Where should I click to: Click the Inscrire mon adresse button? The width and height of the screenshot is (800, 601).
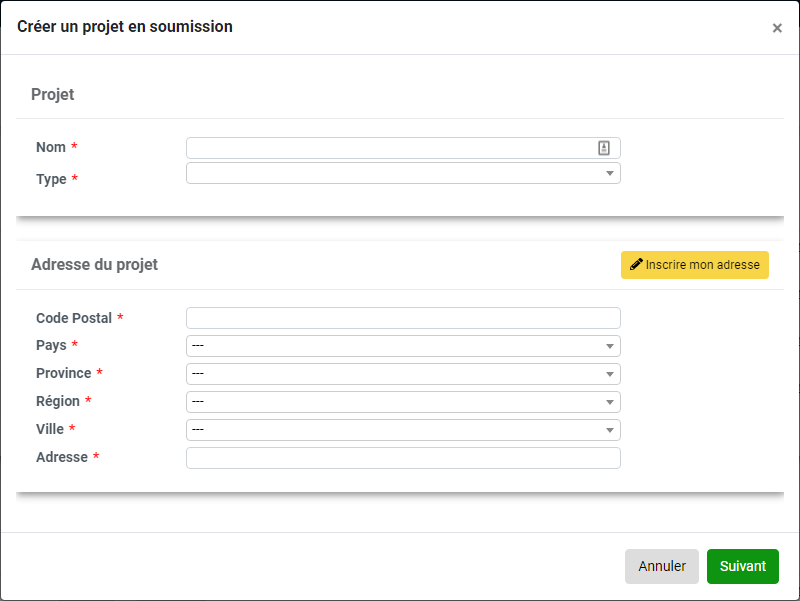tap(694, 265)
